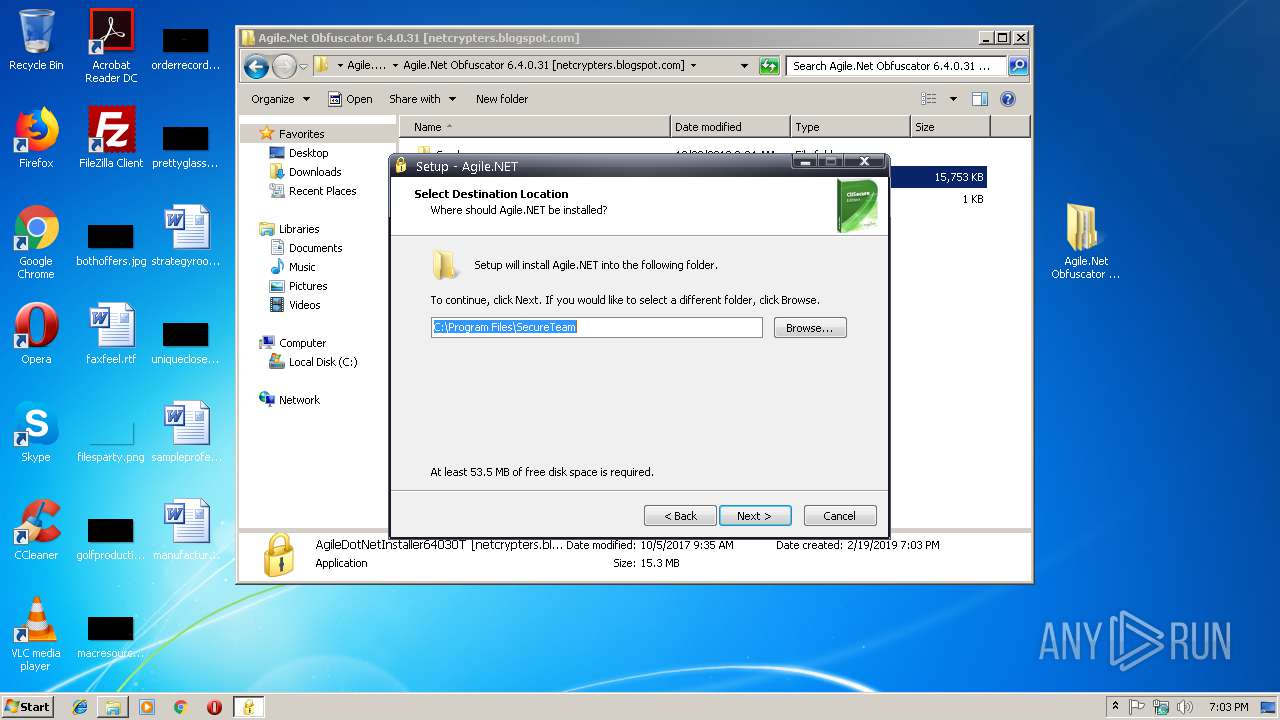1280x720 pixels.
Task: Select Favorites in navigation pane
Action: pyautogui.click(x=301, y=134)
